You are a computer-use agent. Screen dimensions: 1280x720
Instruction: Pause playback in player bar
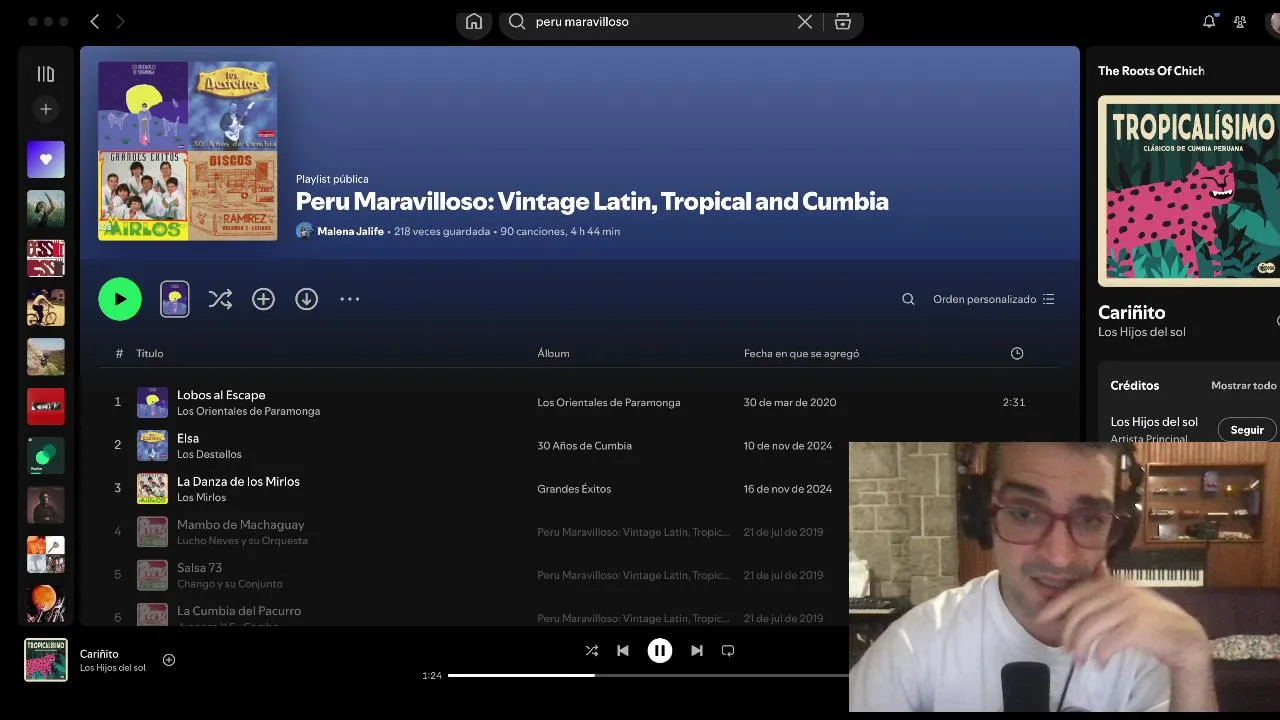(660, 650)
